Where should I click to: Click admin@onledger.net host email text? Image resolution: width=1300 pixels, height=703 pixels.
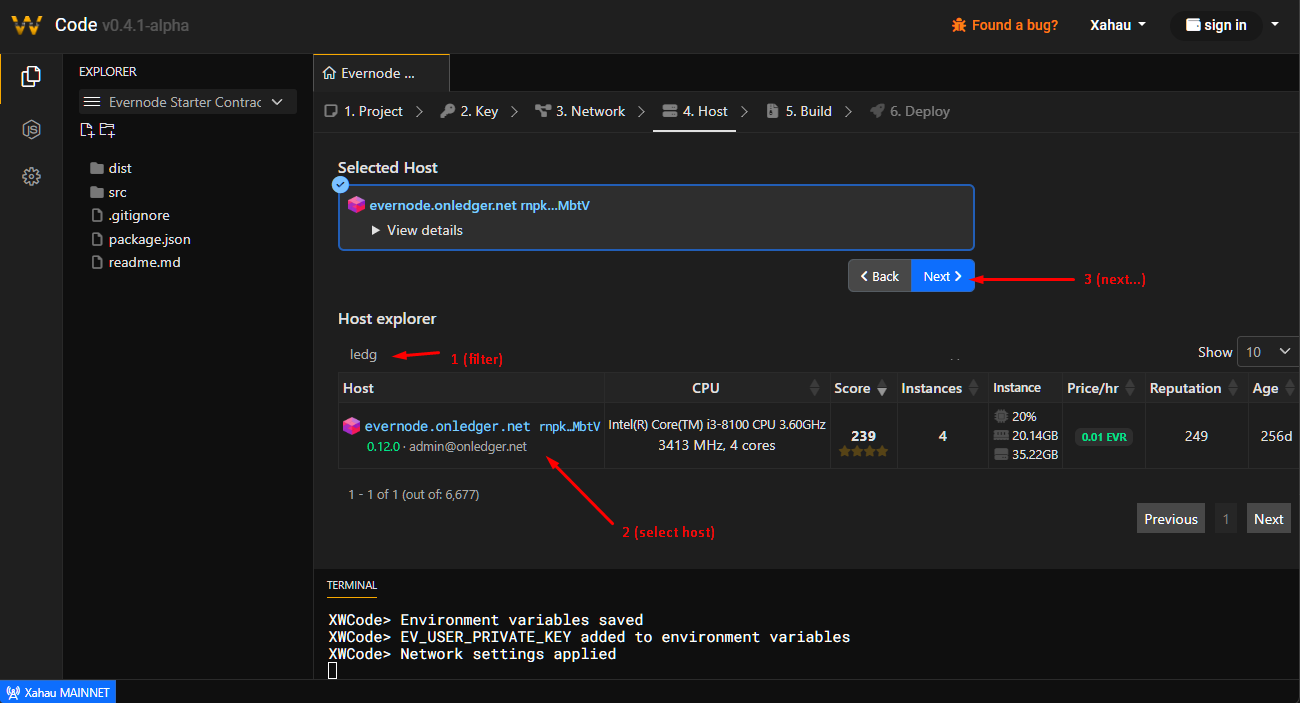(468, 447)
